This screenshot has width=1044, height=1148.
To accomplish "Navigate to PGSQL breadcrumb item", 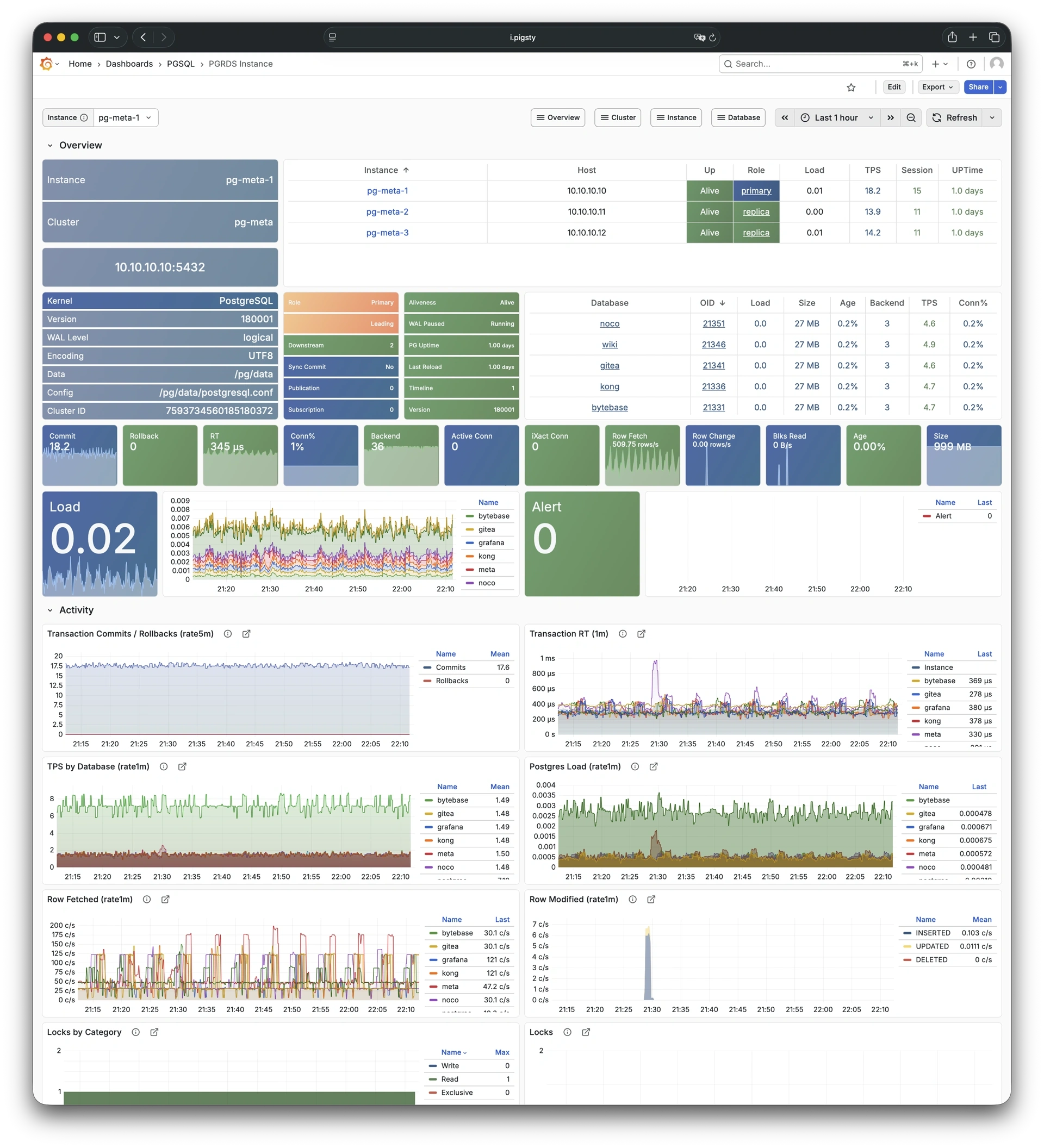I will 181,64.
